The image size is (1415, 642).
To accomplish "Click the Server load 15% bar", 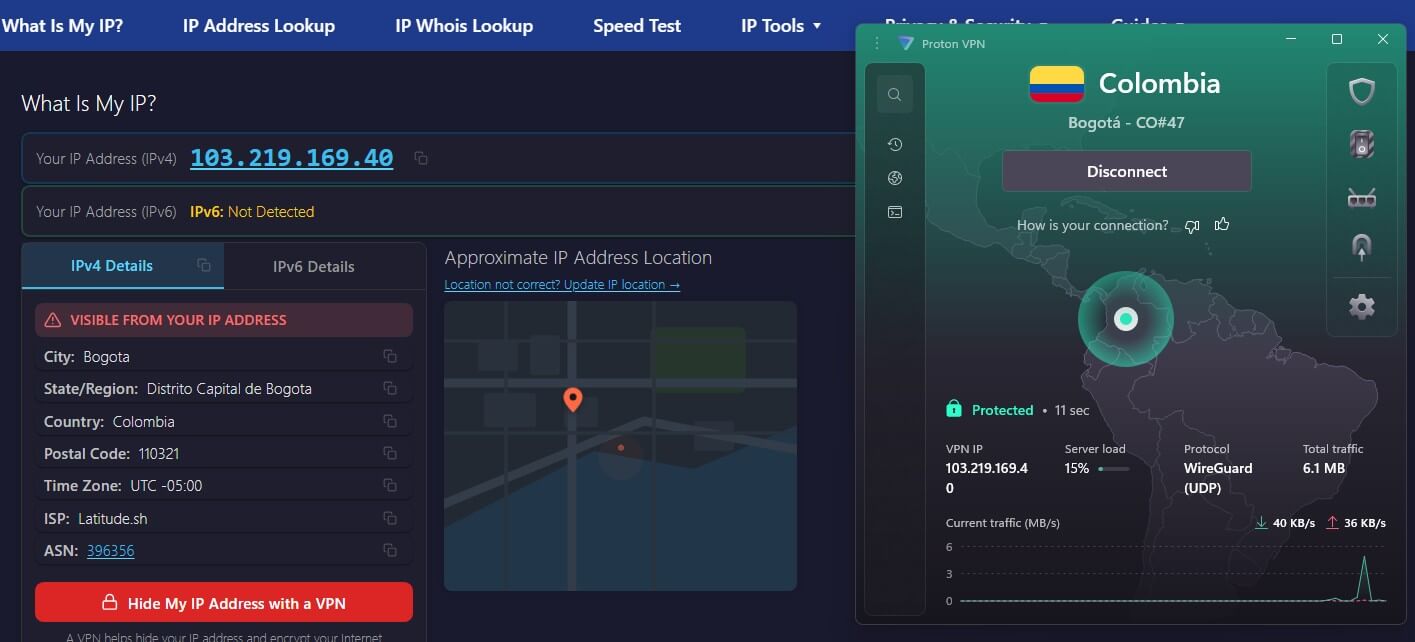I will (x=1114, y=468).
